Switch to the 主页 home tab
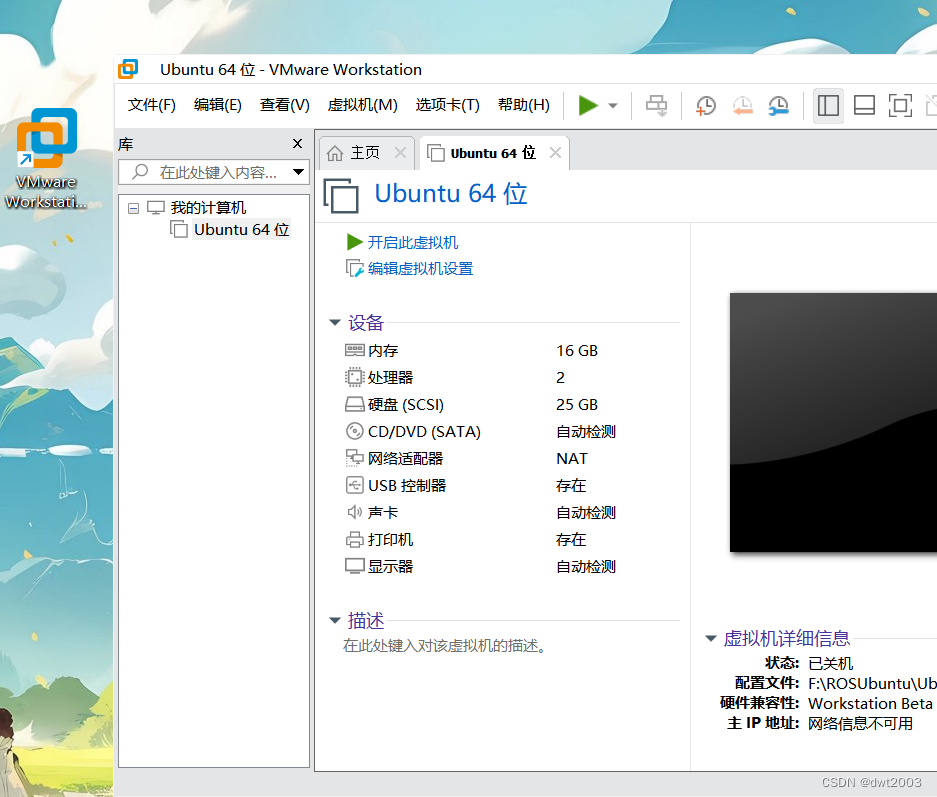Screen dimensions: 937x797 365,153
